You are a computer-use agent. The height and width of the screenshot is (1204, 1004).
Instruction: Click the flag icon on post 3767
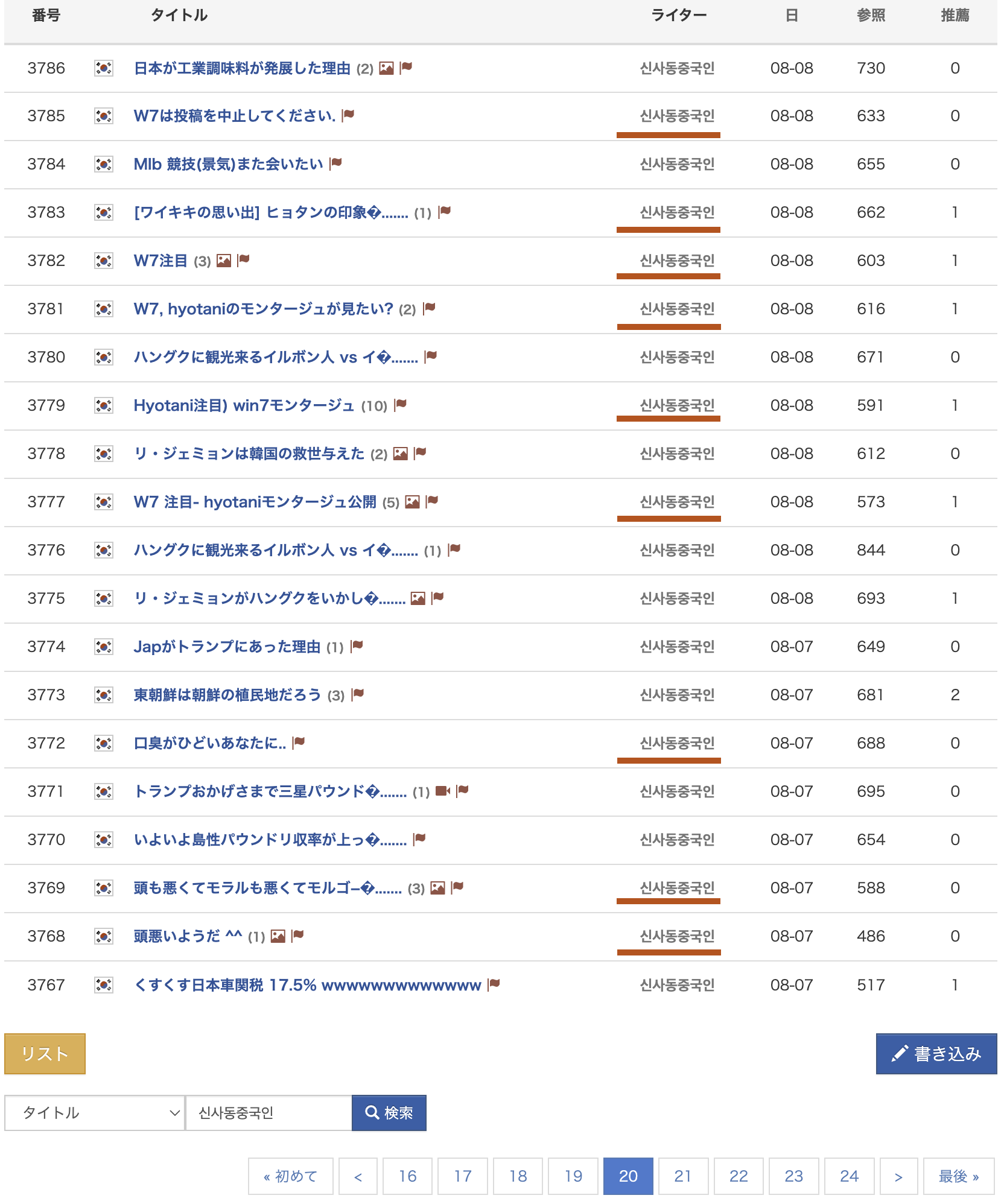tap(494, 984)
